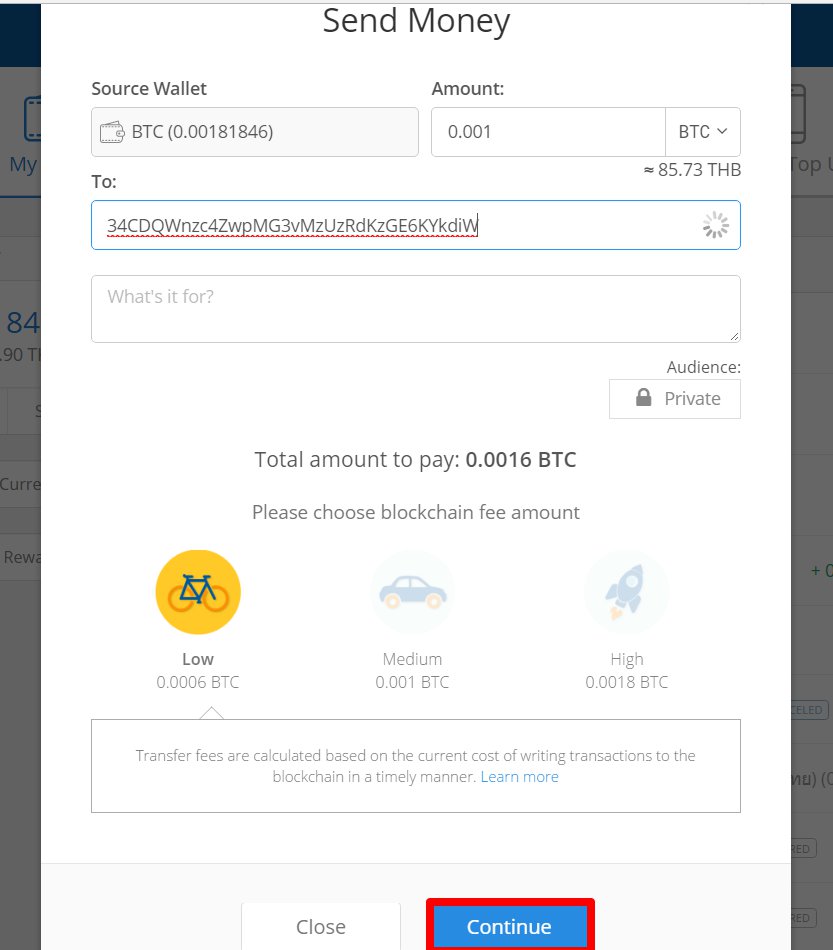Screen dimensions: 833x950
Task: Select the Medium fee car icon
Action: tap(413, 592)
